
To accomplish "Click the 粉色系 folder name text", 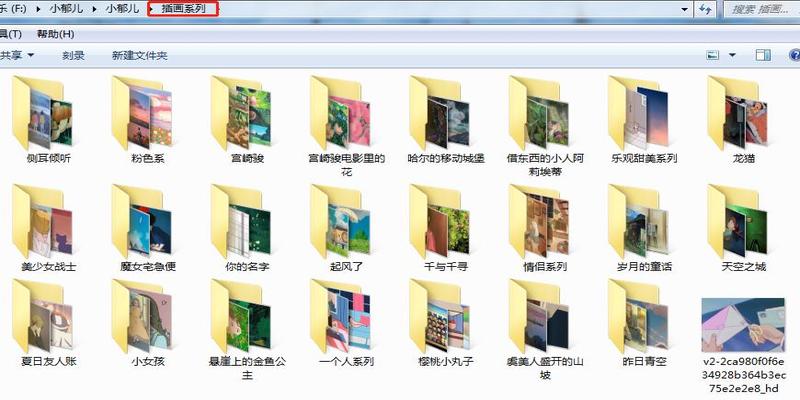I will pyautogui.click(x=148, y=159).
